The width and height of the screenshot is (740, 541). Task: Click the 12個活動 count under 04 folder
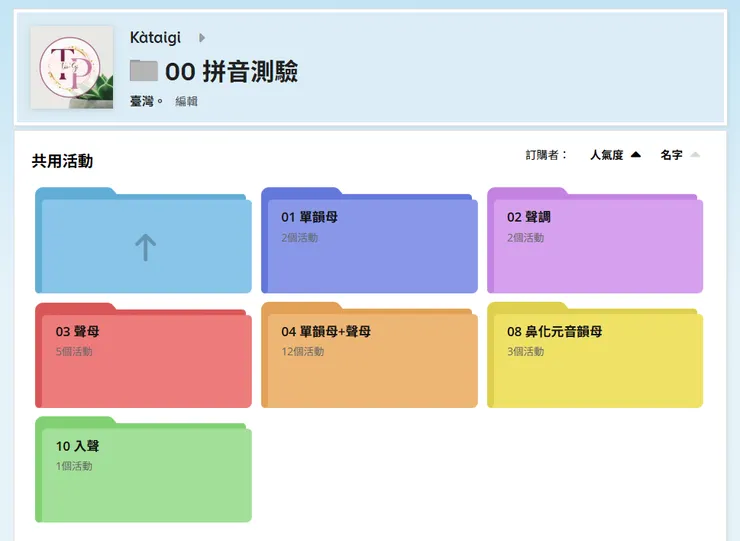coord(302,352)
